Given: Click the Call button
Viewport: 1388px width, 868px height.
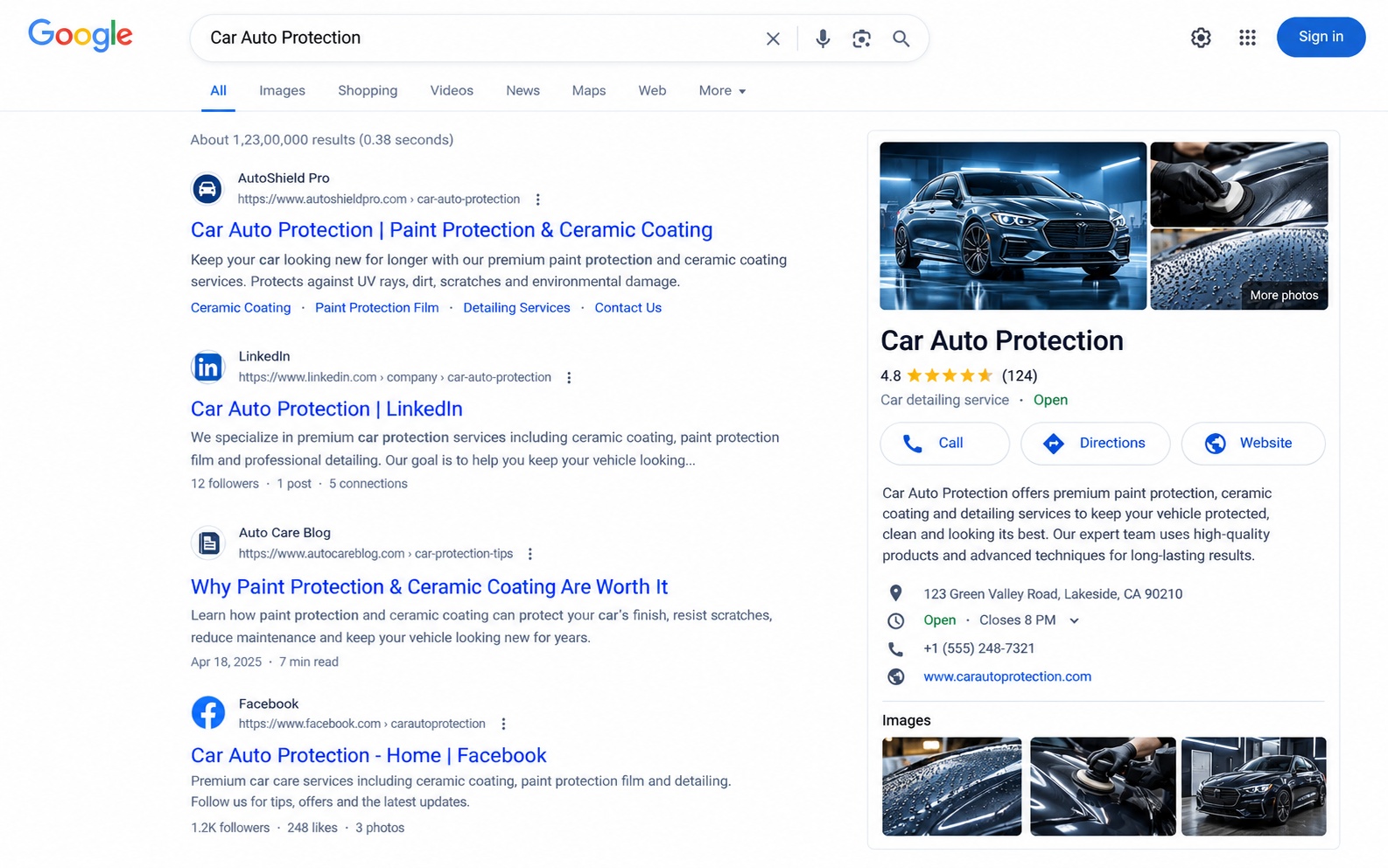Looking at the screenshot, I should (x=944, y=444).
